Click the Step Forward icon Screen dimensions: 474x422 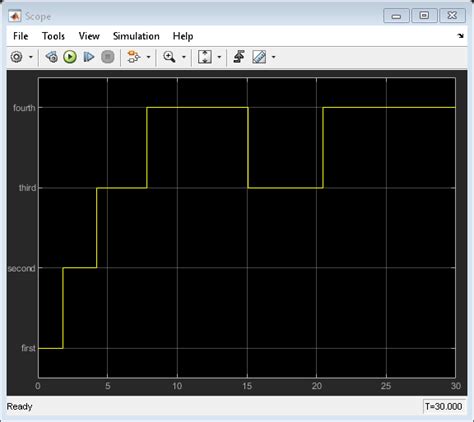tap(89, 57)
